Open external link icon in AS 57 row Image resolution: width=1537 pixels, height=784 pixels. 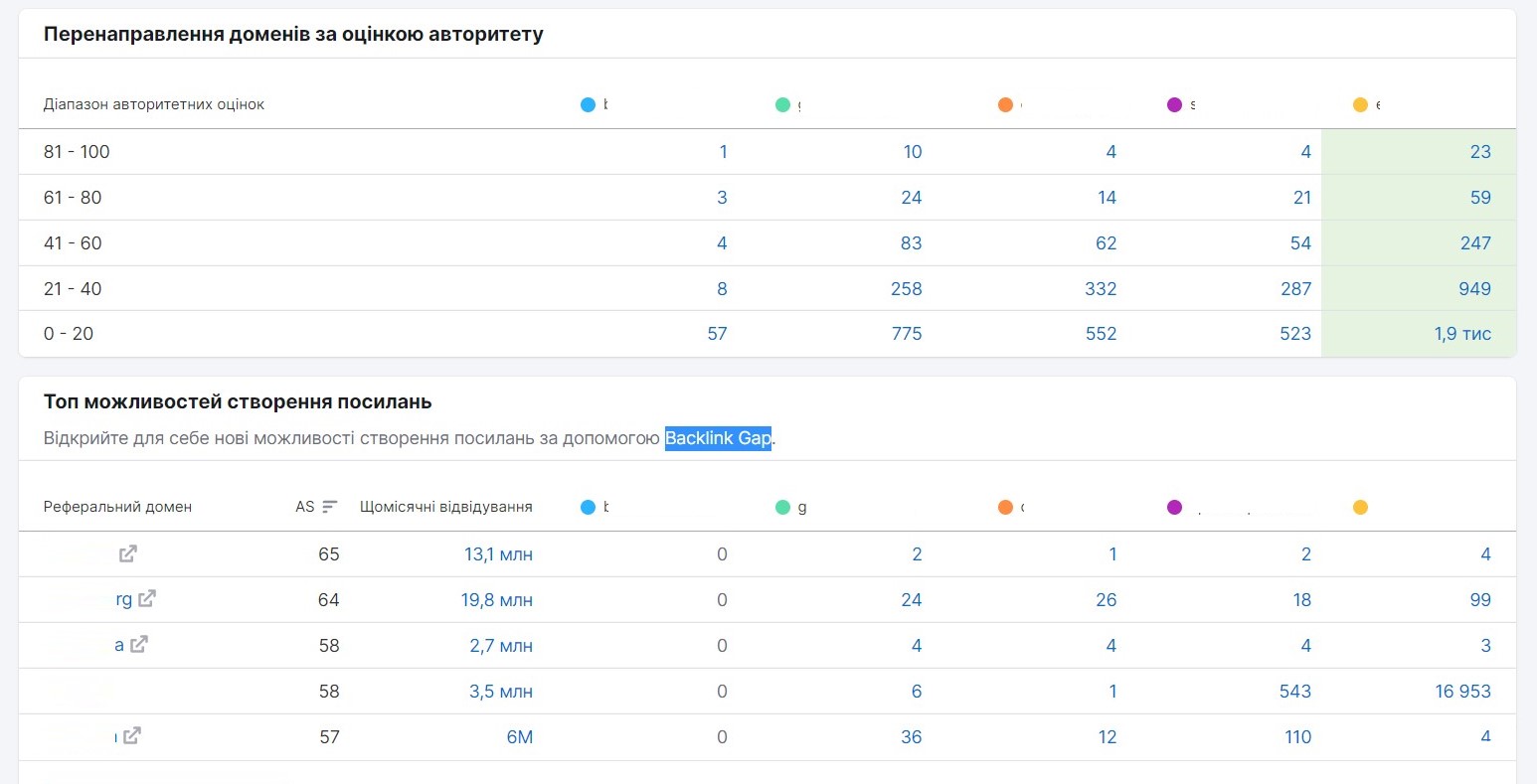coord(132,735)
